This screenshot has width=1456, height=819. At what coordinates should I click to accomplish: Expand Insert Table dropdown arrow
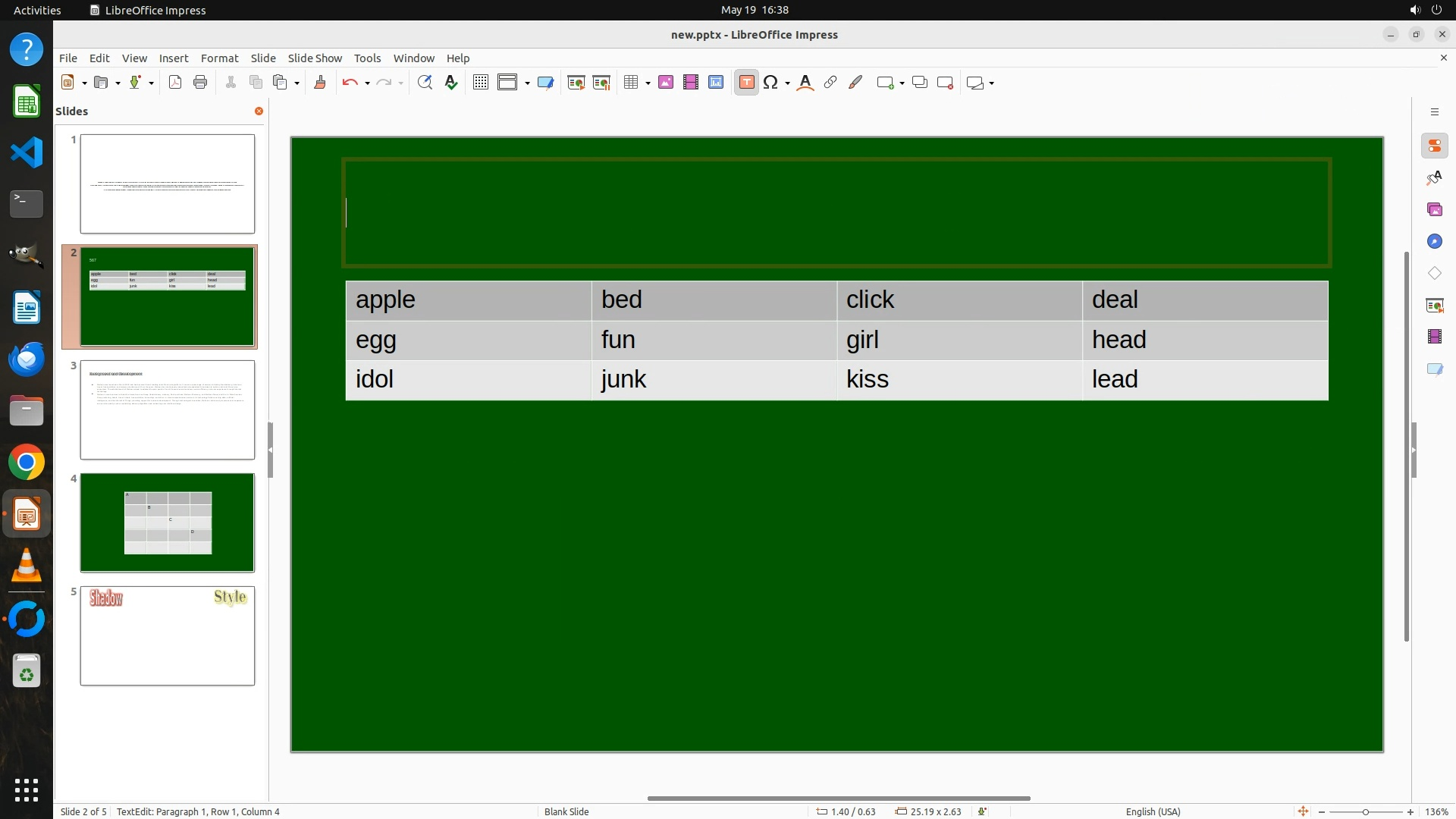click(648, 83)
